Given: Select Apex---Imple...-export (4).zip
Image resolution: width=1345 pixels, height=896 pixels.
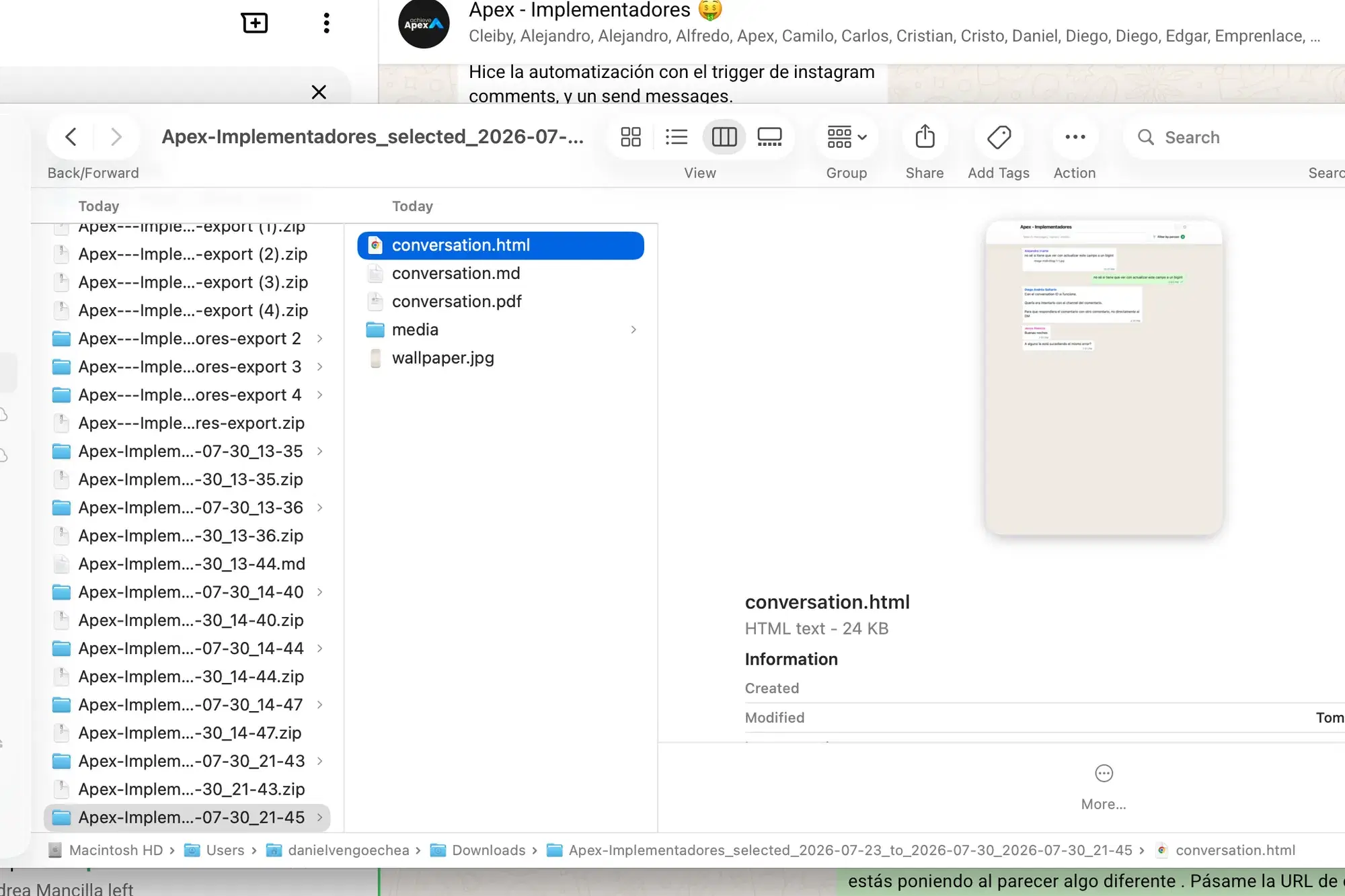Looking at the screenshot, I should pos(187,311).
